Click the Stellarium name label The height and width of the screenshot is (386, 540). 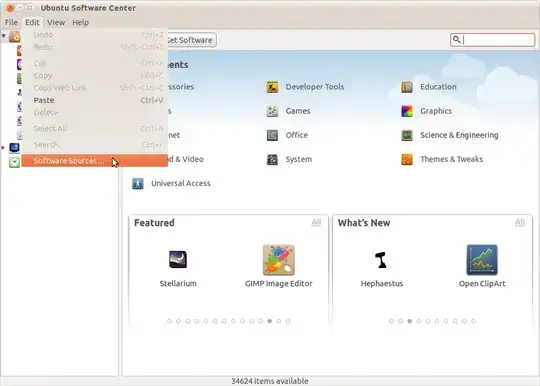178,283
